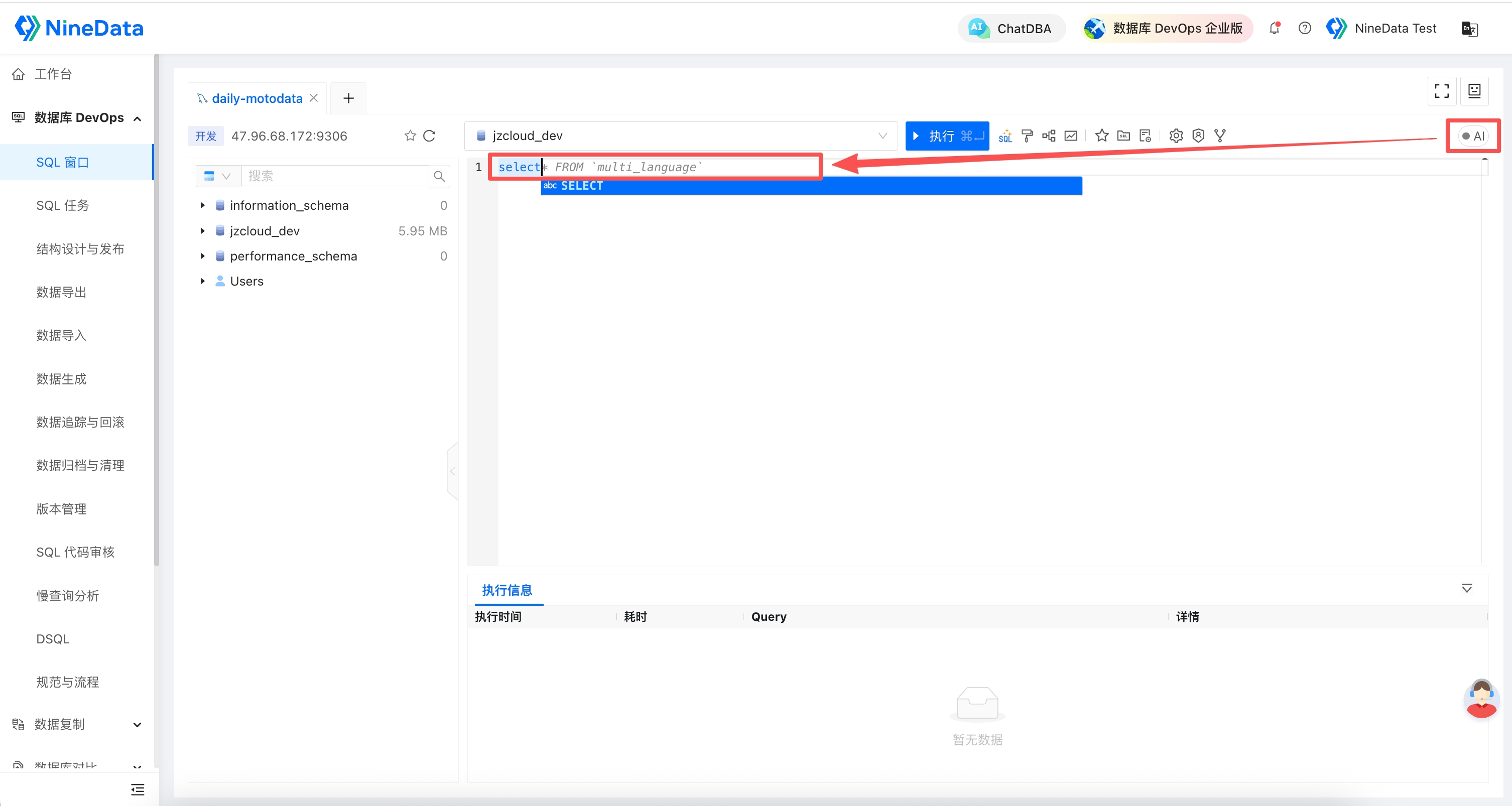Open the SQL execution history icon
Image resolution: width=1512 pixels, height=806 pixels.
1145,136
